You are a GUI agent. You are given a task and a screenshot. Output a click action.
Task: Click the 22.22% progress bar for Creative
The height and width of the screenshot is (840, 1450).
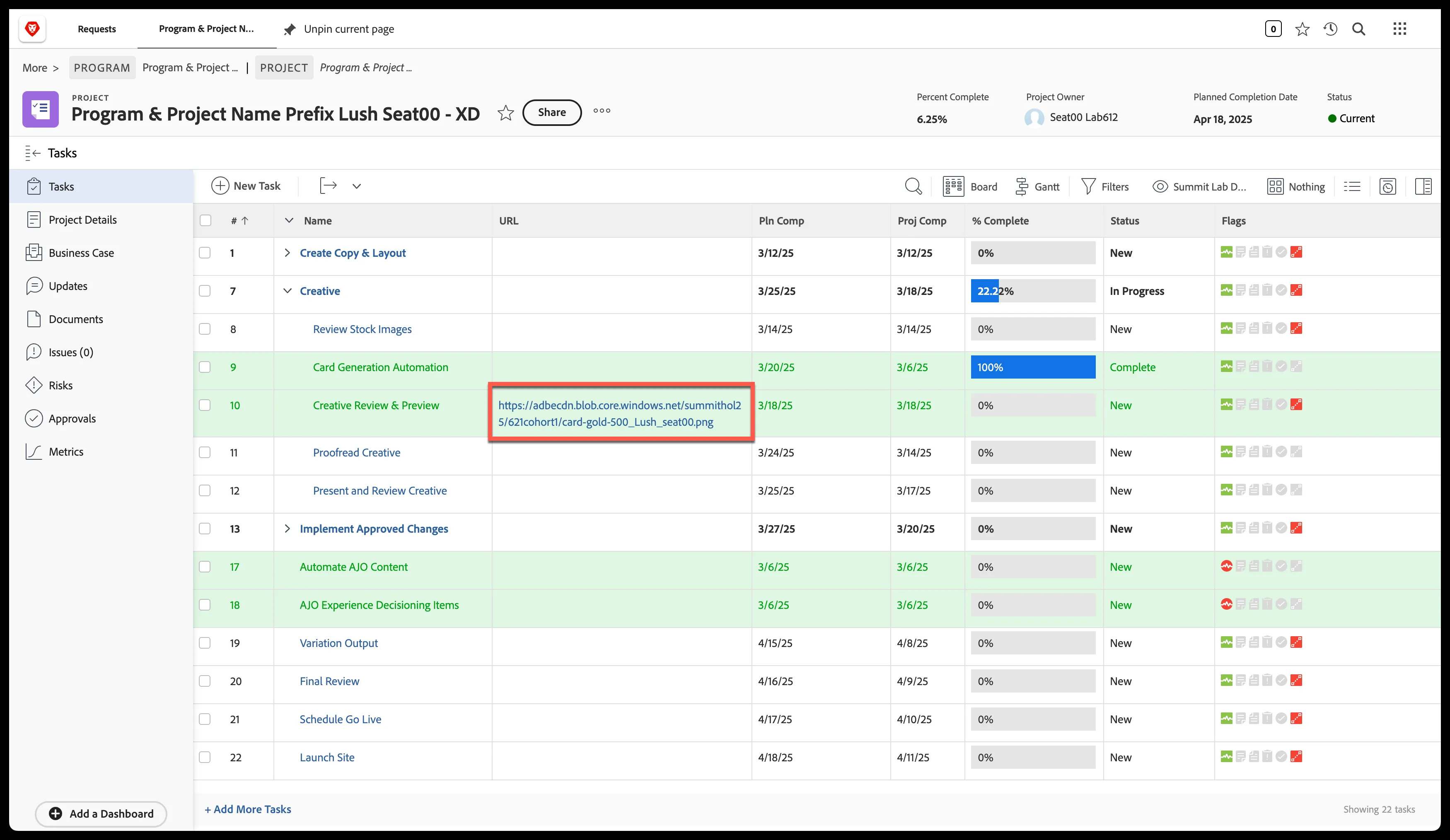[1033, 290]
